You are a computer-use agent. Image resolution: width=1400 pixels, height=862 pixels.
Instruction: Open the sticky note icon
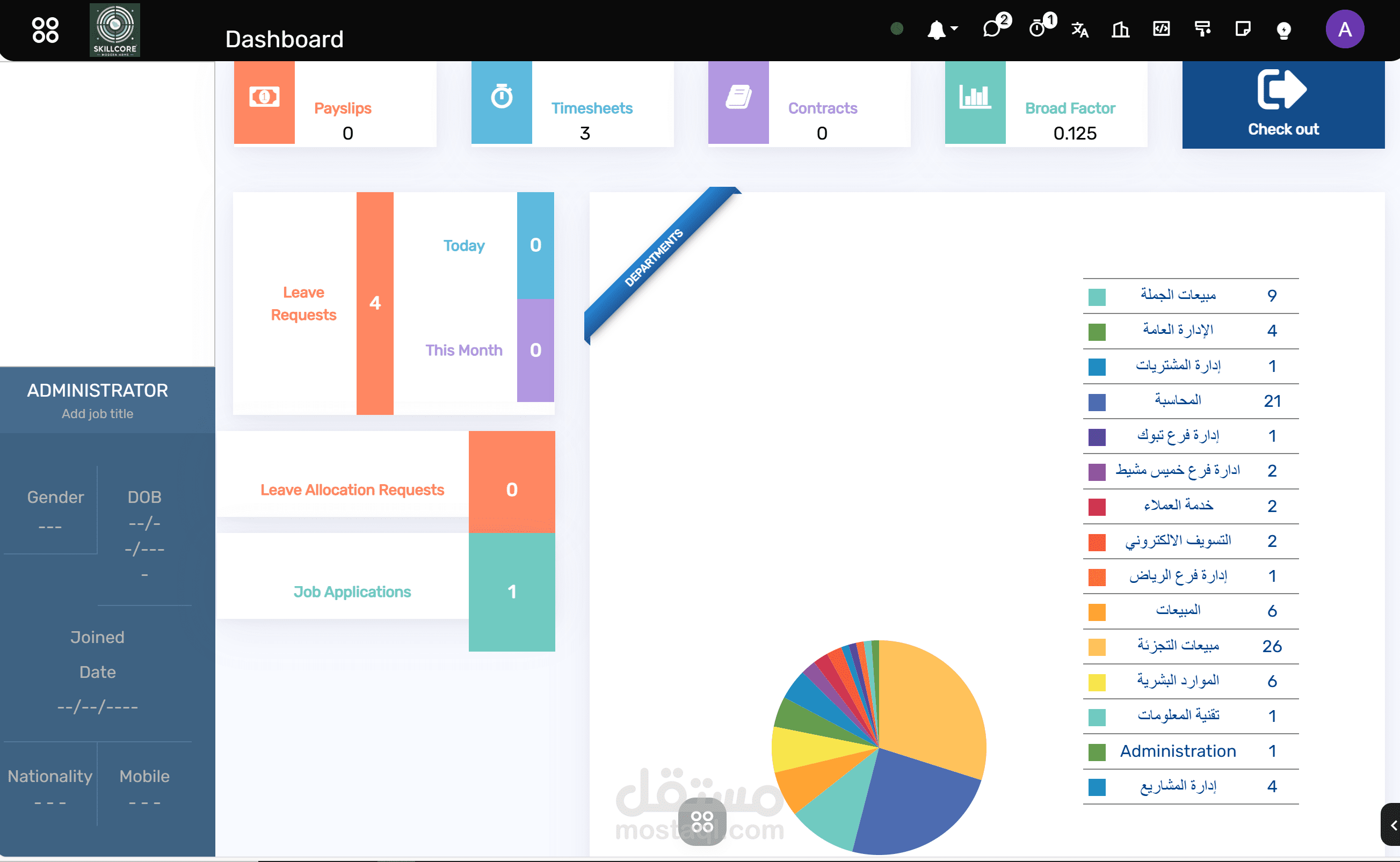coord(1243,28)
